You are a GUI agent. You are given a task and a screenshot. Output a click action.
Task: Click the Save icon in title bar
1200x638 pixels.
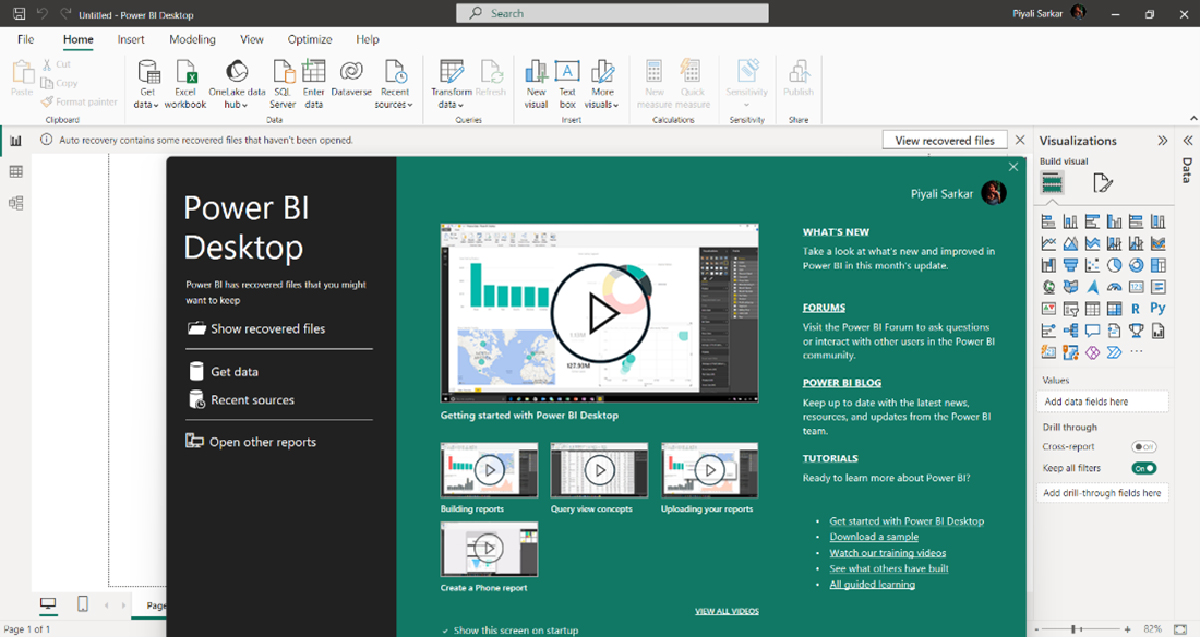[19, 15]
